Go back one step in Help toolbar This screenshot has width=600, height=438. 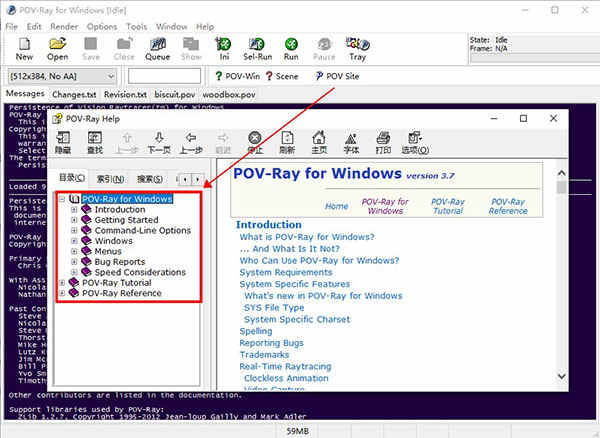(191, 142)
